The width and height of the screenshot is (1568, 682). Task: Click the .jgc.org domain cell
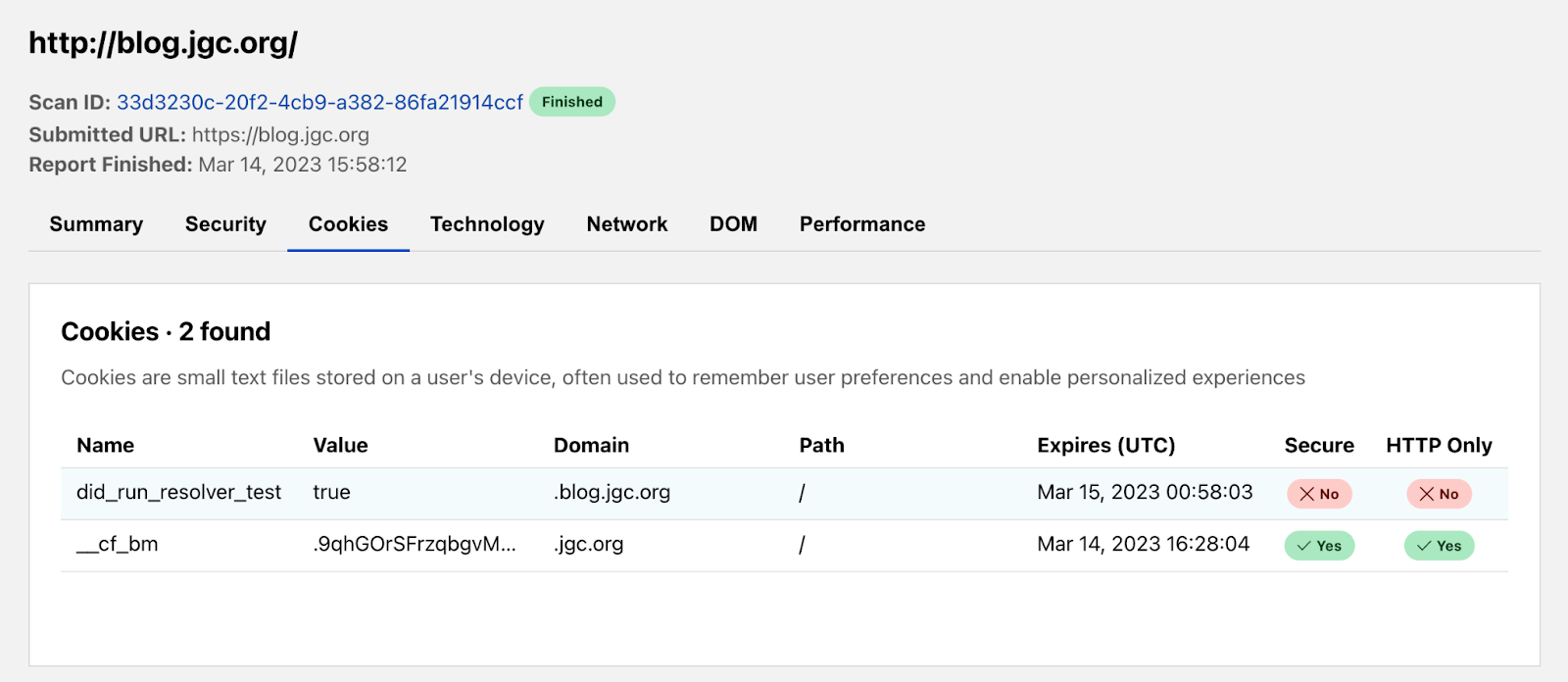pyautogui.click(x=588, y=545)
